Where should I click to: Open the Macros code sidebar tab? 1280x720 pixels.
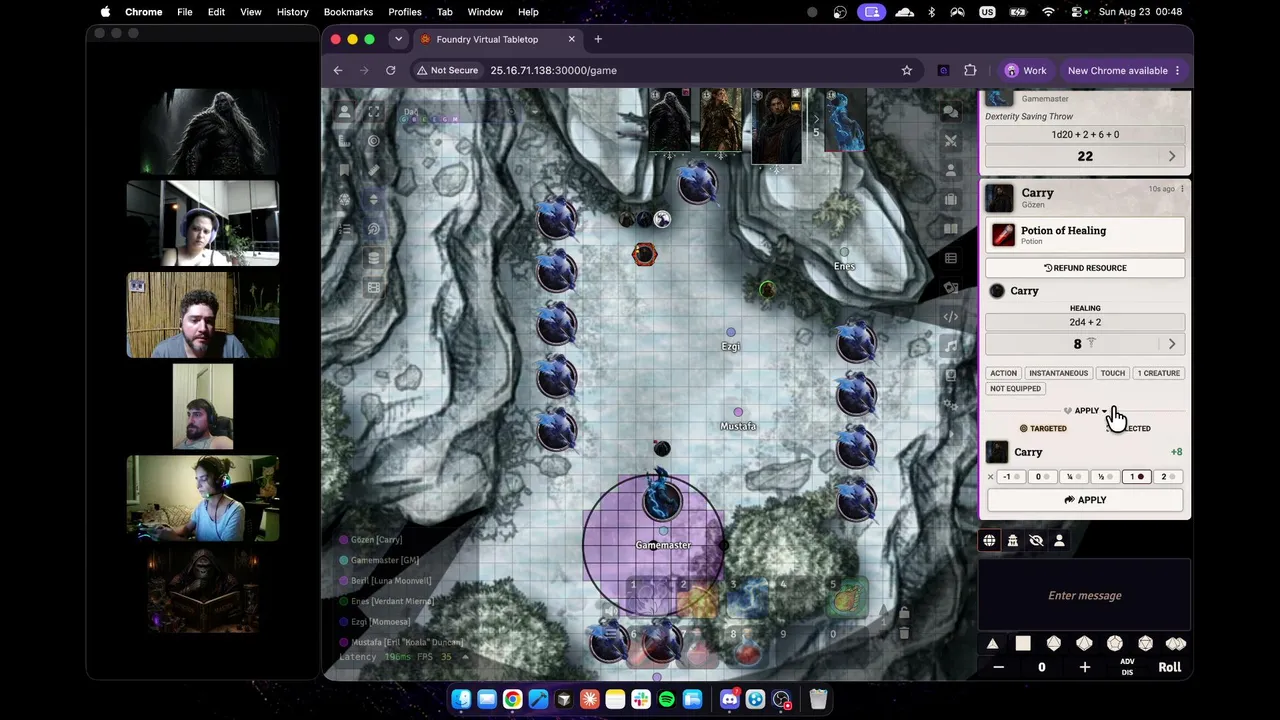coord(951,317)
